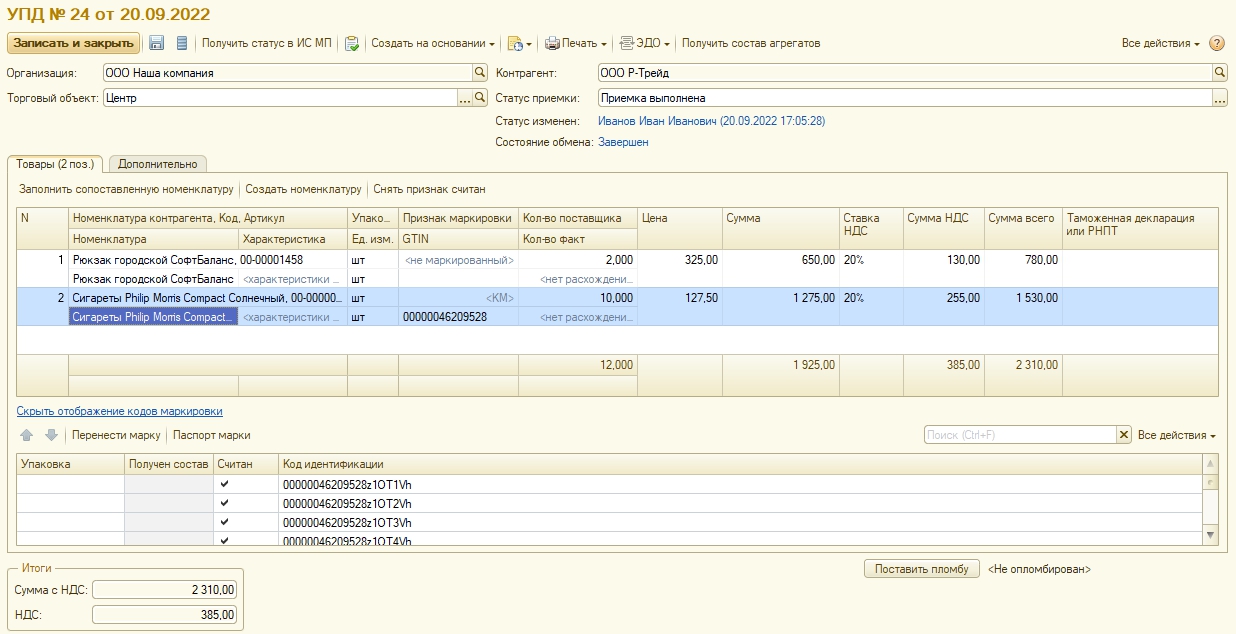
Task: Toggle Считан checkmark for code ending z1OT2Vh
Action: [x=224, y=503]
